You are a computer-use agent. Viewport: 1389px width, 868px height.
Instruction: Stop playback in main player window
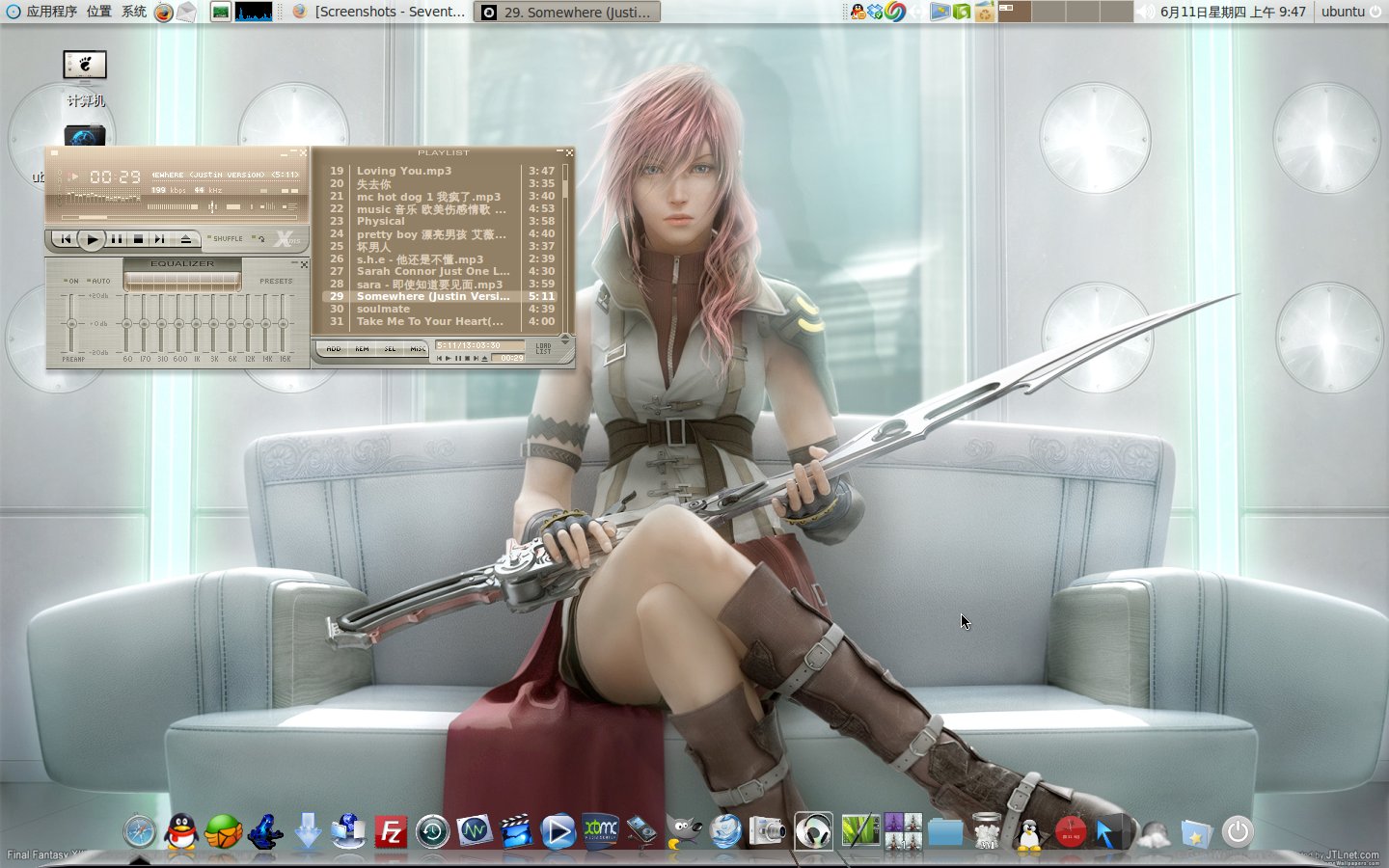(x=138, y=239)
